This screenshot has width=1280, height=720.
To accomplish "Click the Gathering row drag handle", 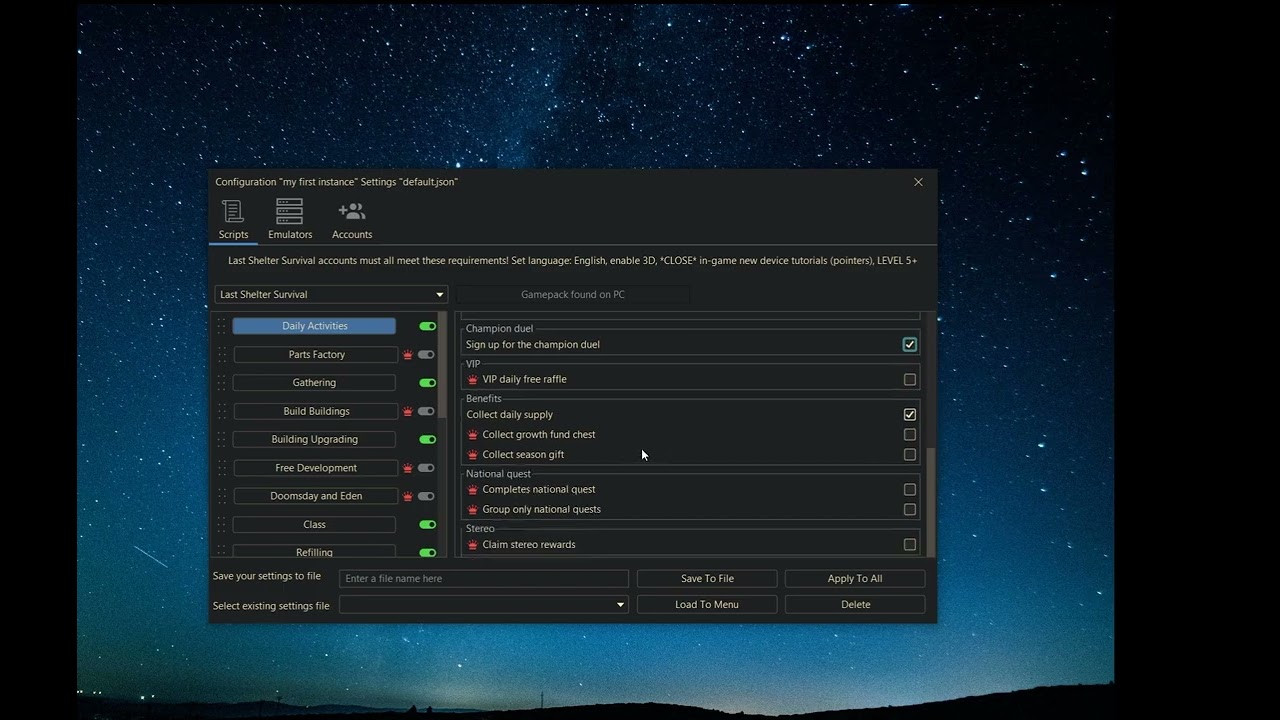I will coord(222,383).
